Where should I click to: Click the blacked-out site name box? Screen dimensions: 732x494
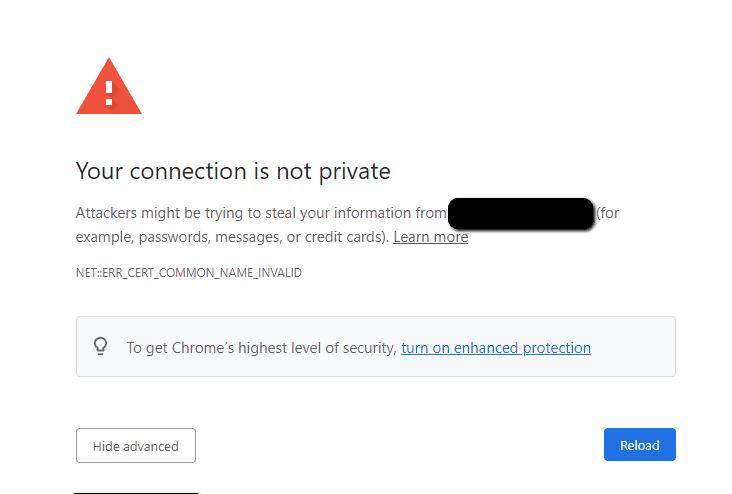(x=521, y=214)
